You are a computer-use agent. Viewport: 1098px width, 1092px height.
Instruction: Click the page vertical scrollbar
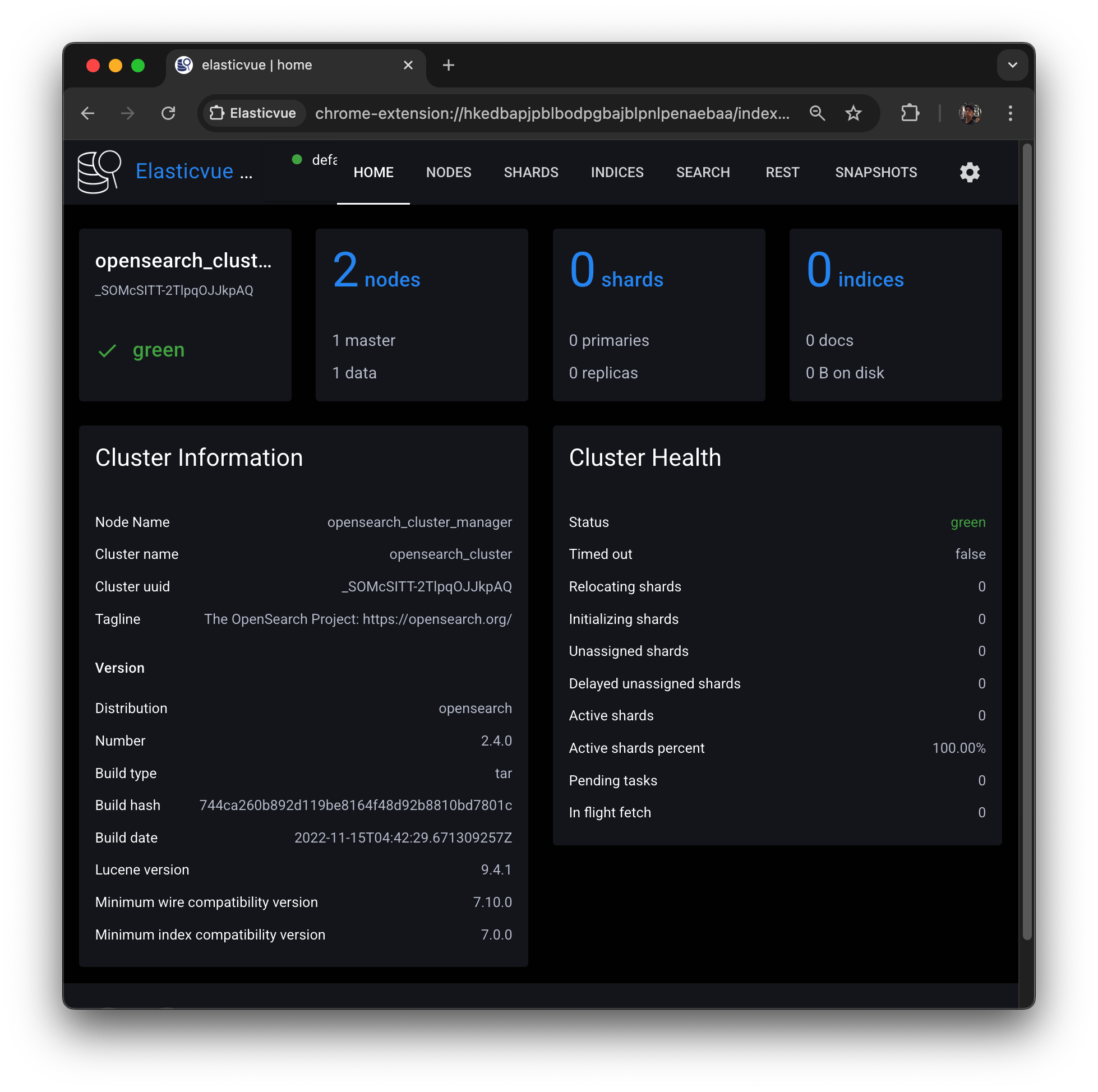pos(1026,540)
